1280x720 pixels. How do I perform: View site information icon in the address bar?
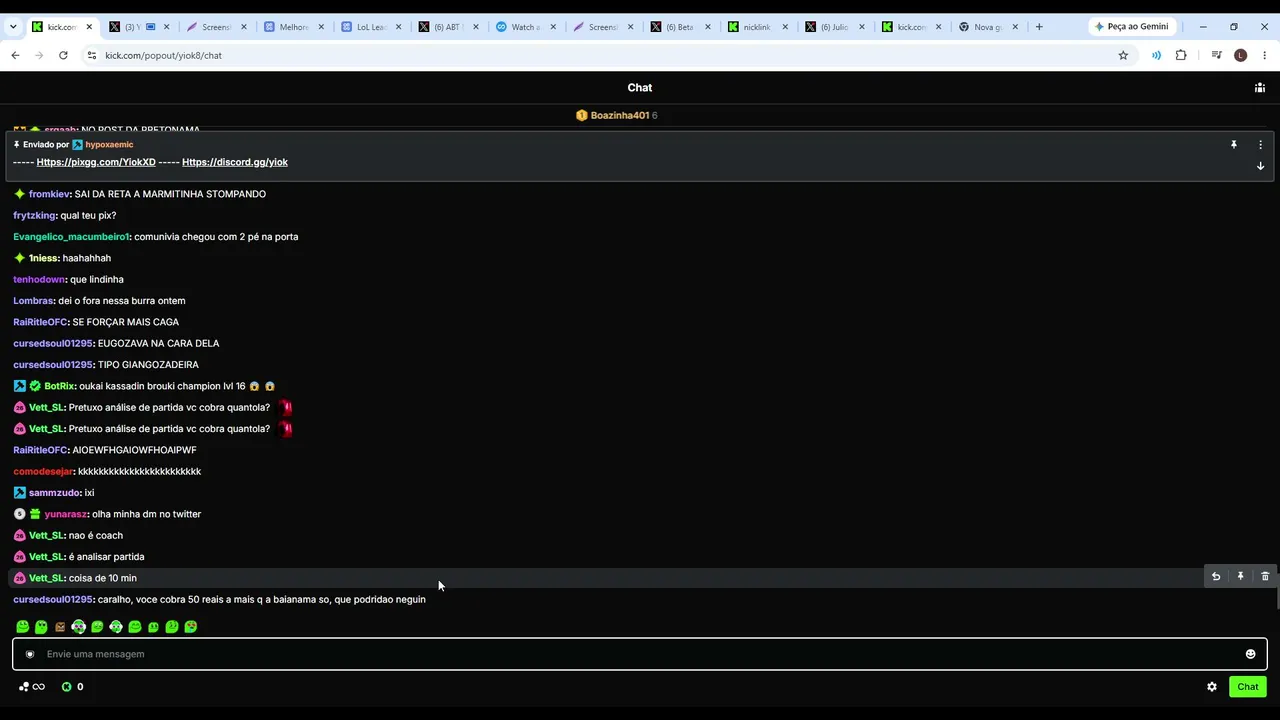coord(91,56)
